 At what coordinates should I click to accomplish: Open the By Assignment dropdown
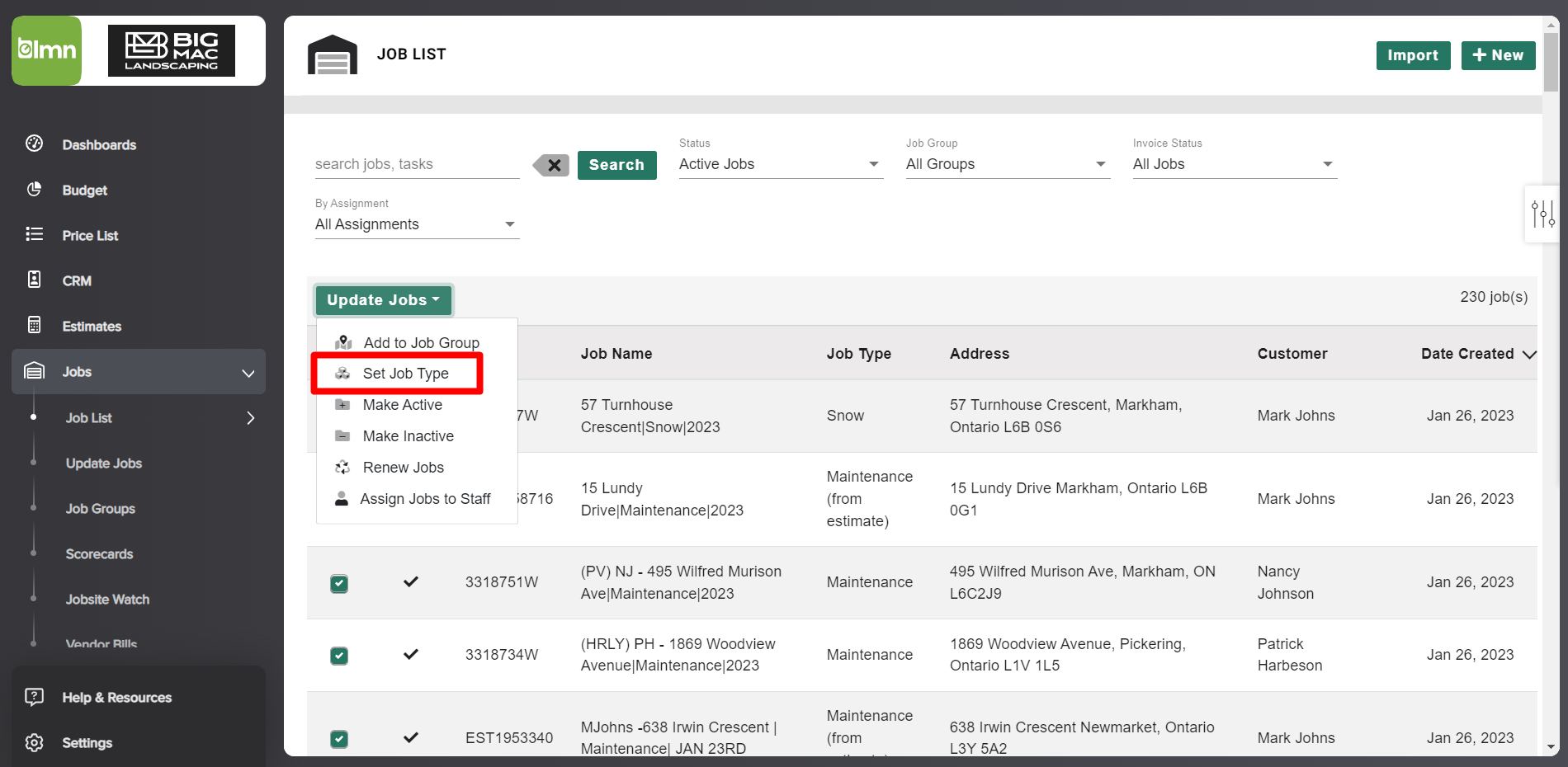click(x=417, y=224)
